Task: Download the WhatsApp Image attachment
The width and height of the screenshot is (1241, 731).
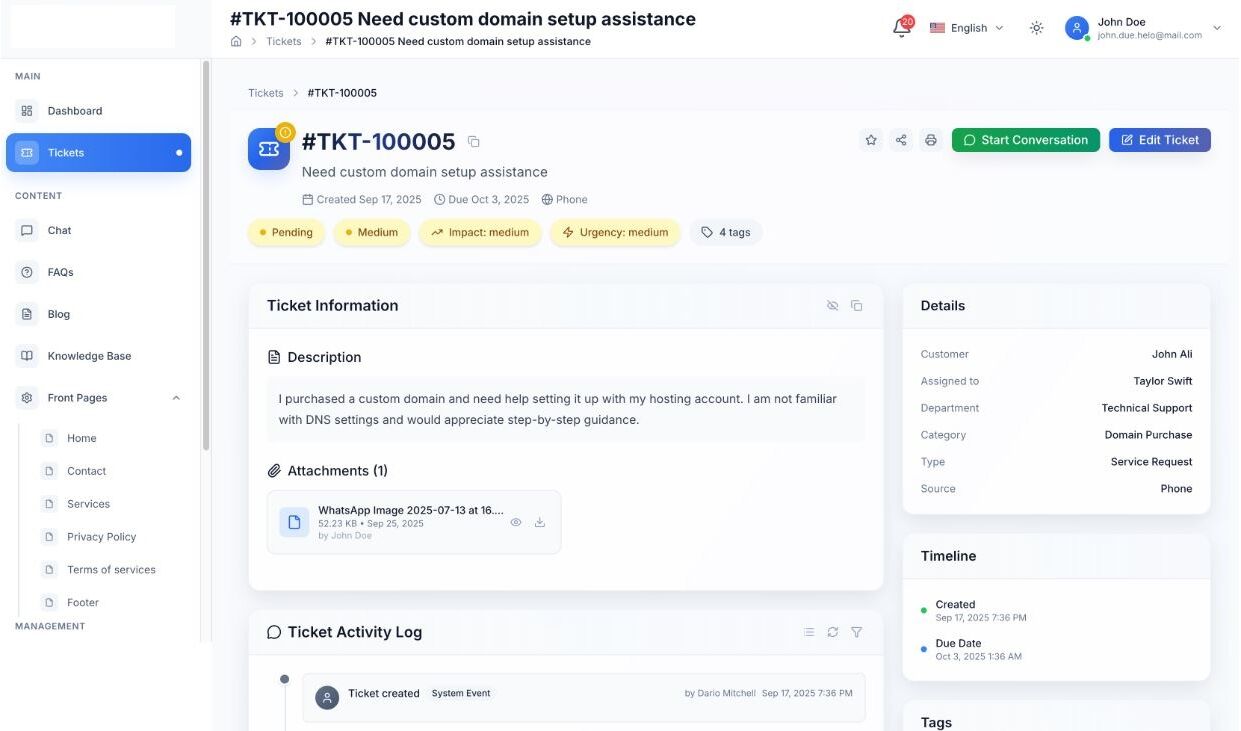Action: pyautogui.click(x=540, y=522)
